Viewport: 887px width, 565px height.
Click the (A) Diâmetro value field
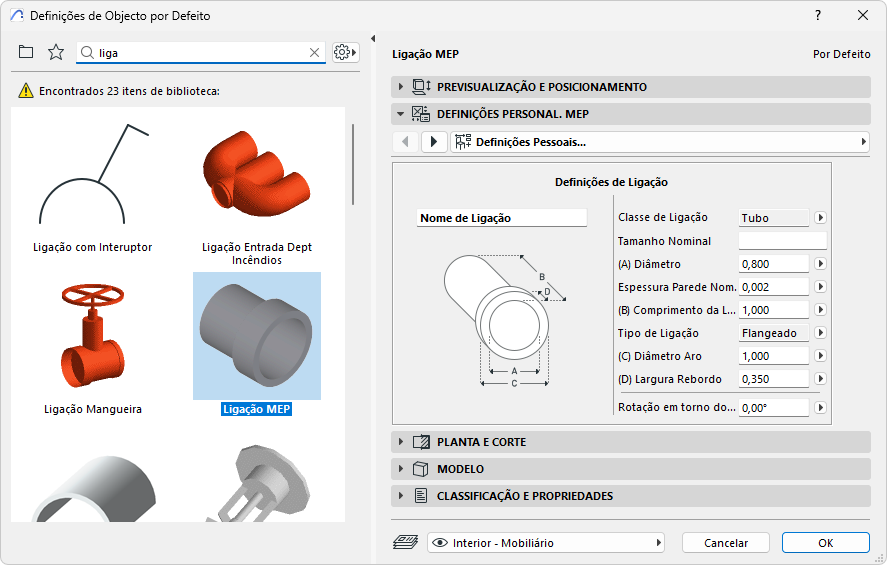[x=773, y=264]
